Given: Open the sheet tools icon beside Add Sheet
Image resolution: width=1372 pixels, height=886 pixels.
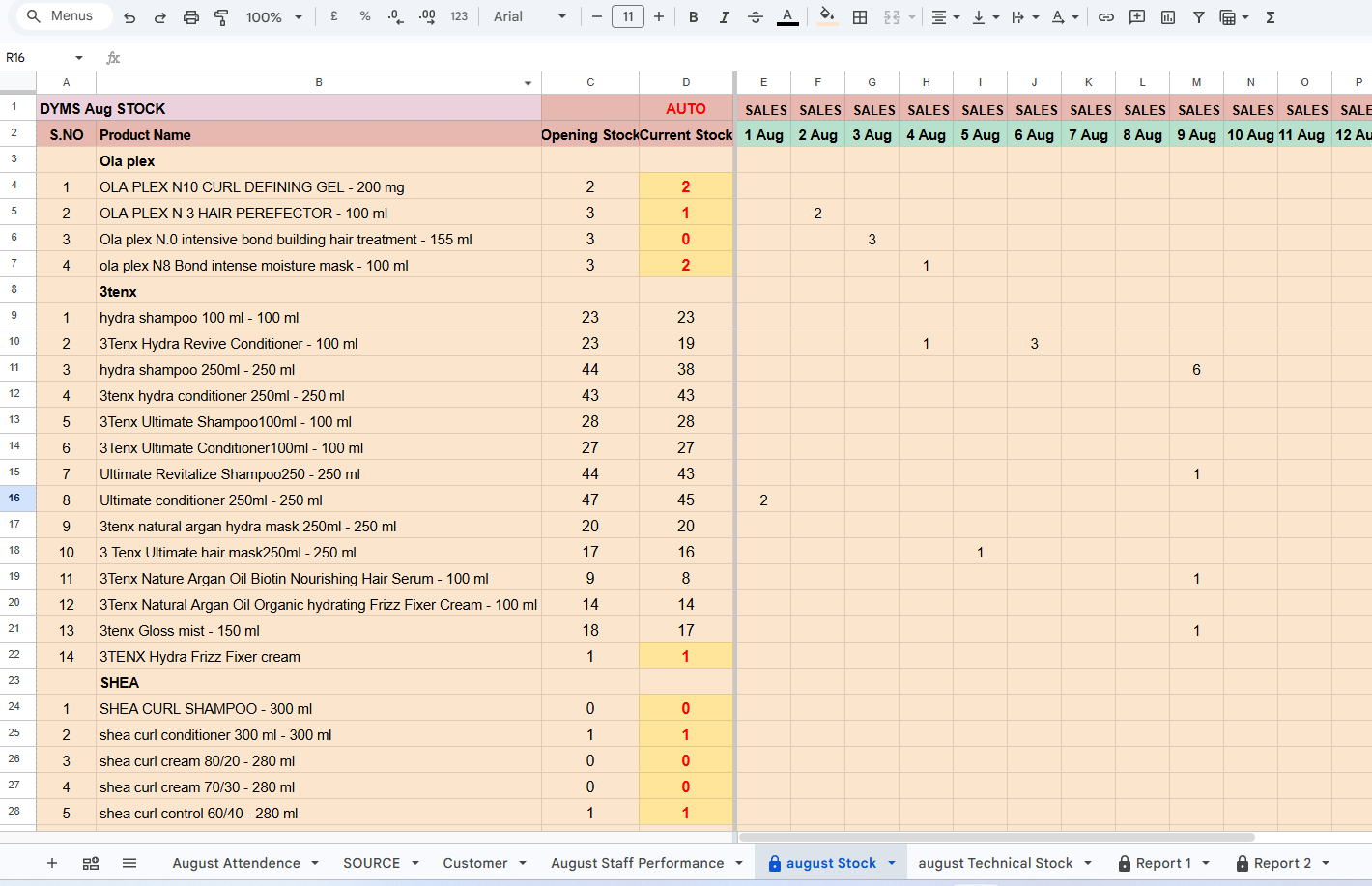Looking at the screenshot, I should click(x=91, y=863).
